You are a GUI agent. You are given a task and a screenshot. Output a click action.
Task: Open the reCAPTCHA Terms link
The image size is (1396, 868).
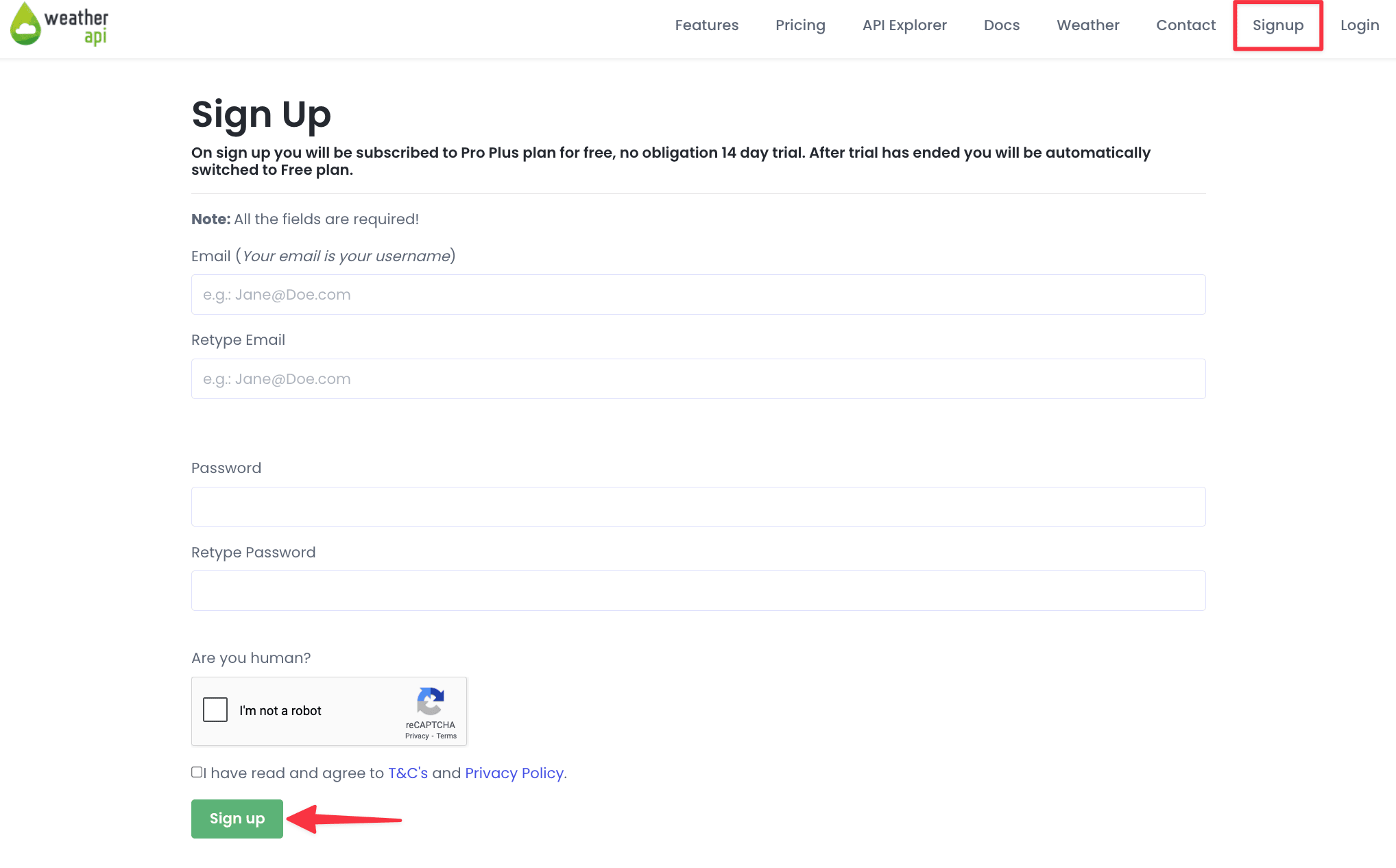point(446,735)
